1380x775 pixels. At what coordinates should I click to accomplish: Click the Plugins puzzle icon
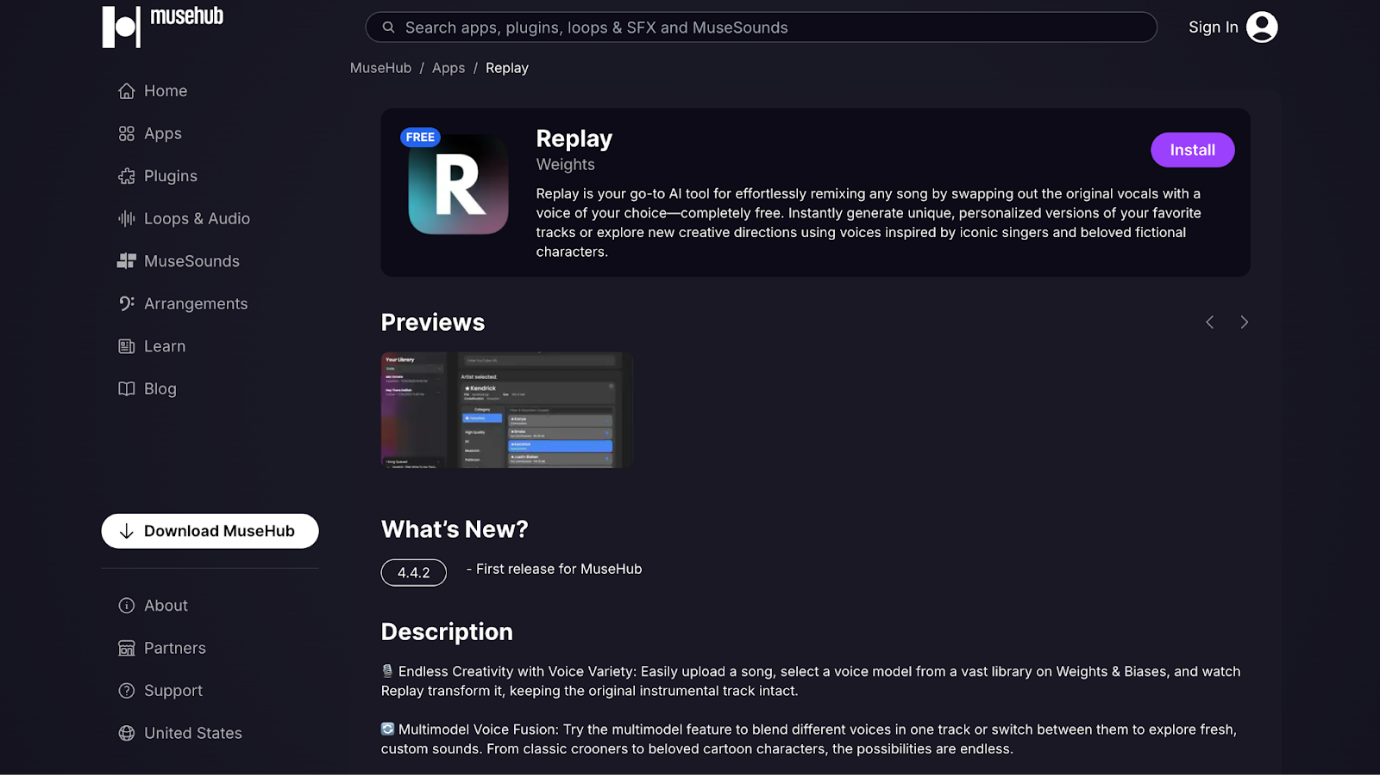point(126,176)
